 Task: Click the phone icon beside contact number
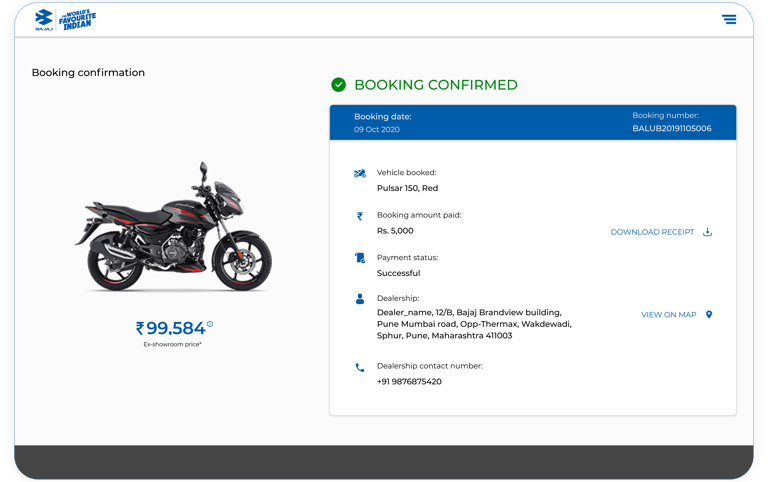(x=360, y=367)
